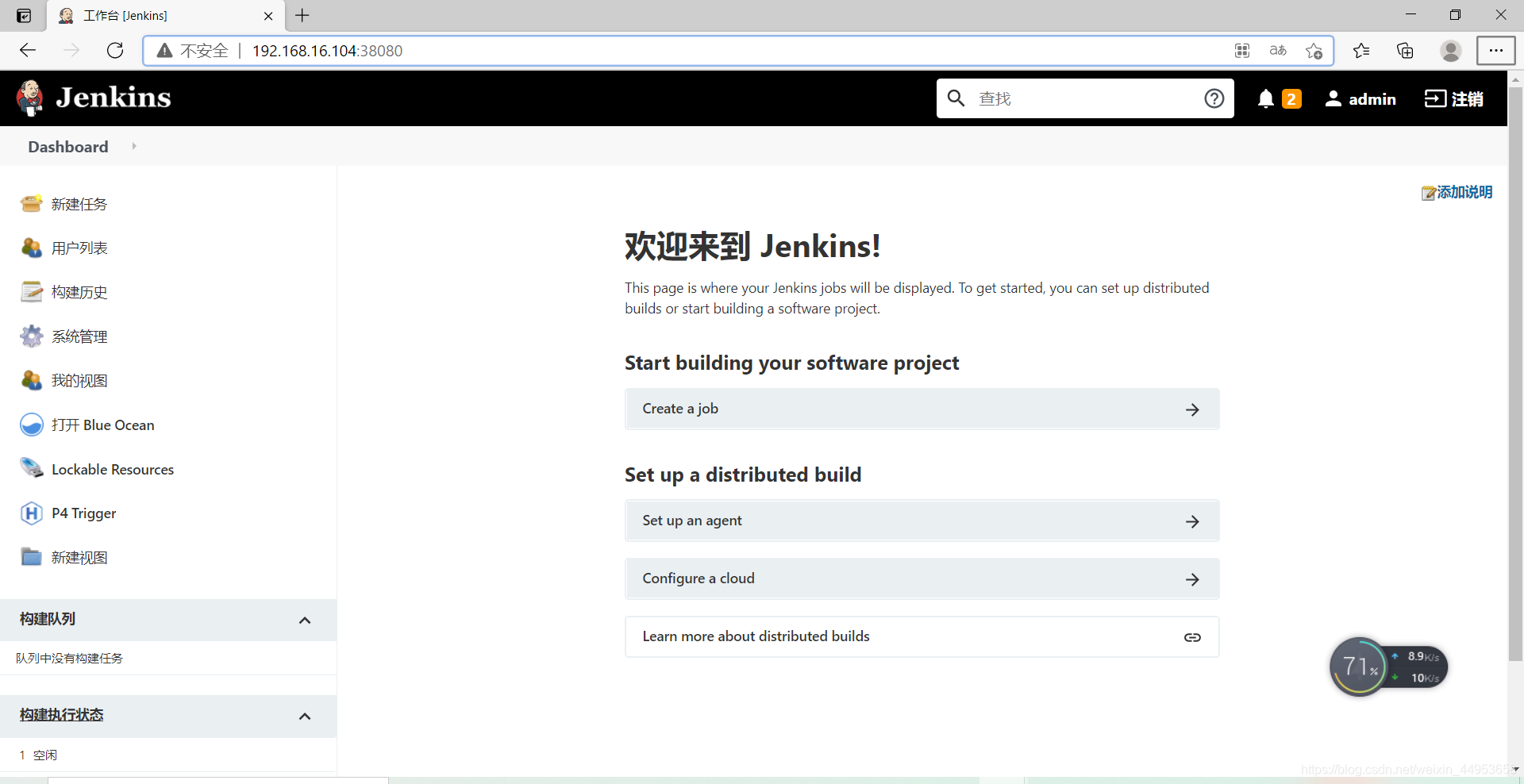Open 打开 Blue Ocean menu item
The image size is (1524, 784).
pos(103,425)
